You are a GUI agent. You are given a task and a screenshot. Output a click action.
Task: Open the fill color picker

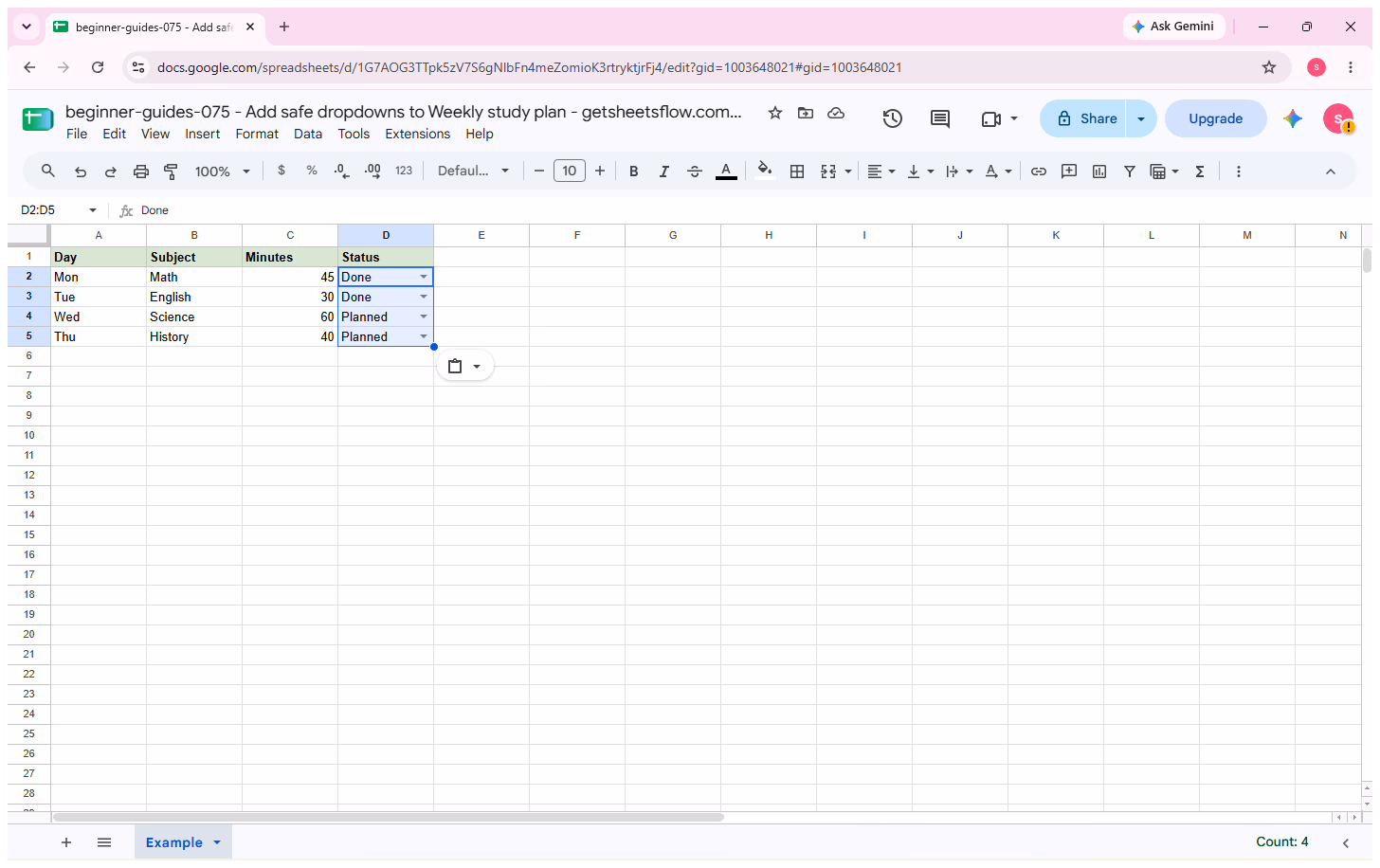764,172
